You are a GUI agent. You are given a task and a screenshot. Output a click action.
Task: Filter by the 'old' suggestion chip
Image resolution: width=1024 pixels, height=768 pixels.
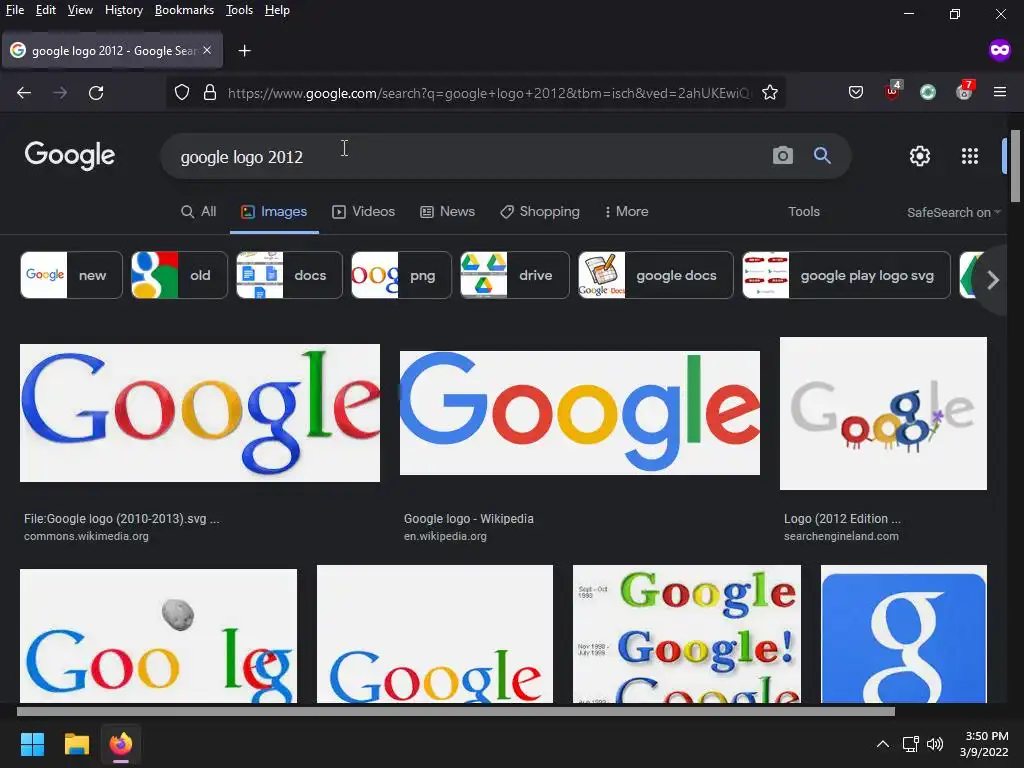[179, 275]
